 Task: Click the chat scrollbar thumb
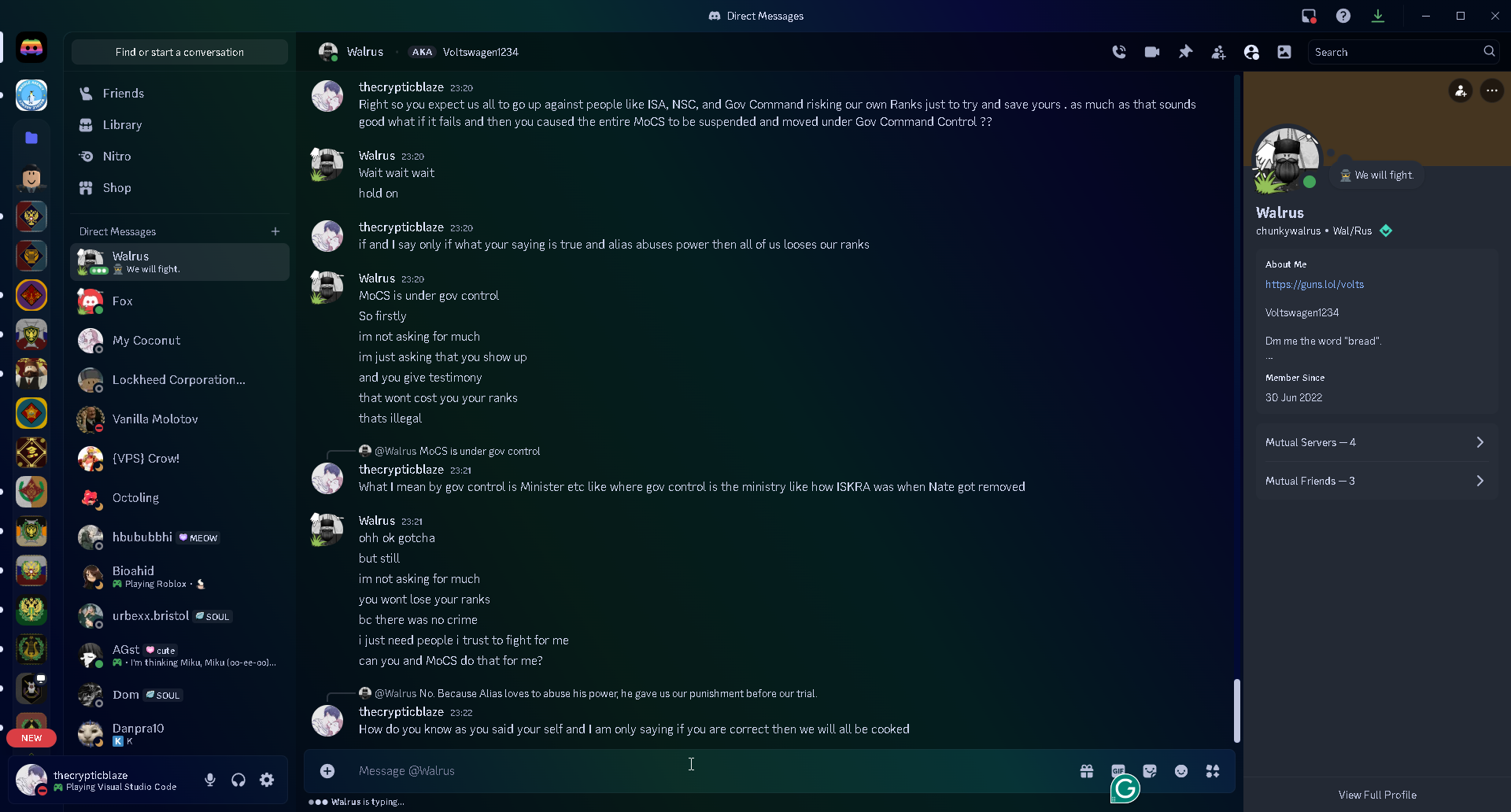(1237, 710)
